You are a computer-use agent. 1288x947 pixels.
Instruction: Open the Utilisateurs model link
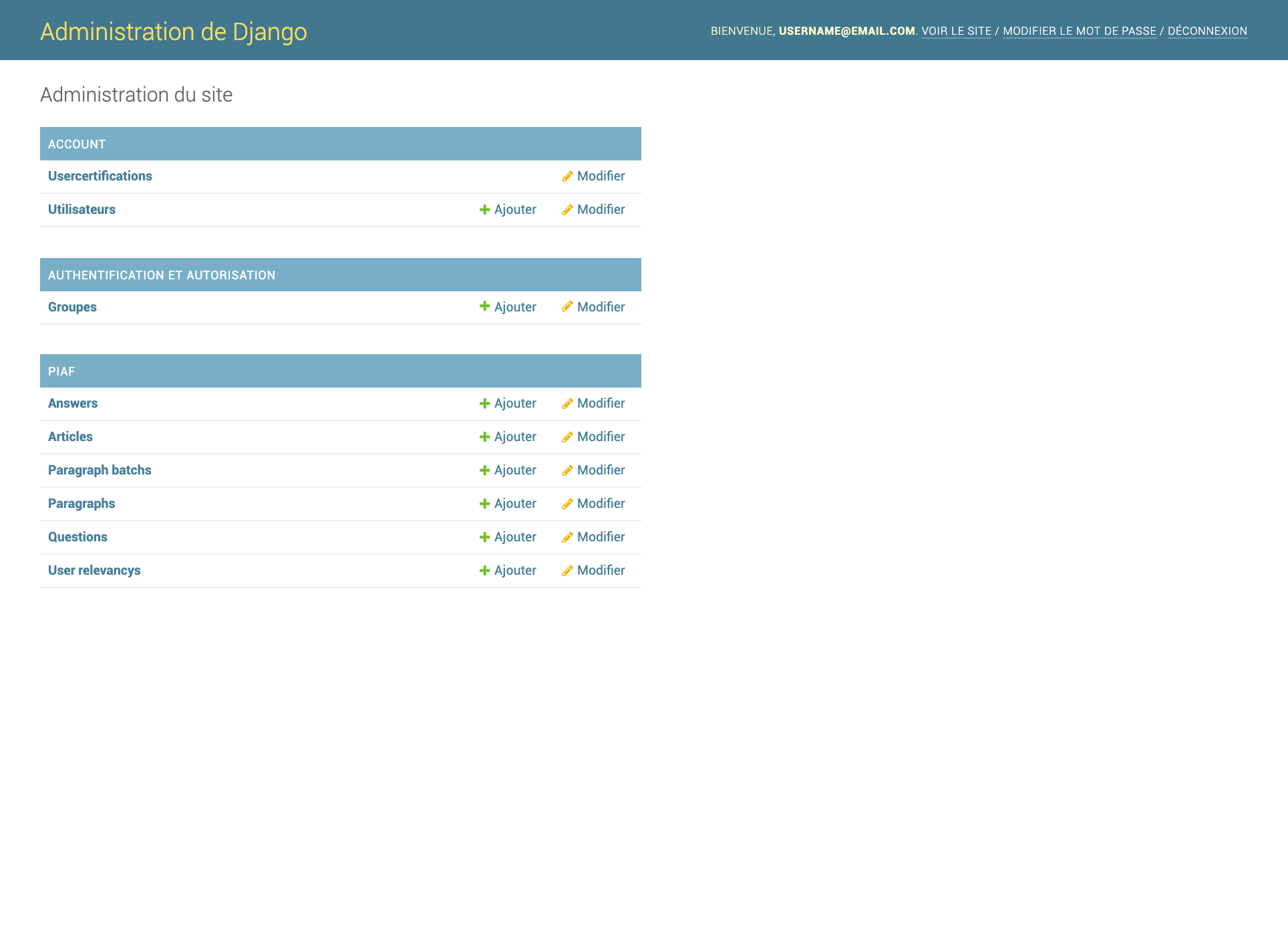[x=82, y=210]
